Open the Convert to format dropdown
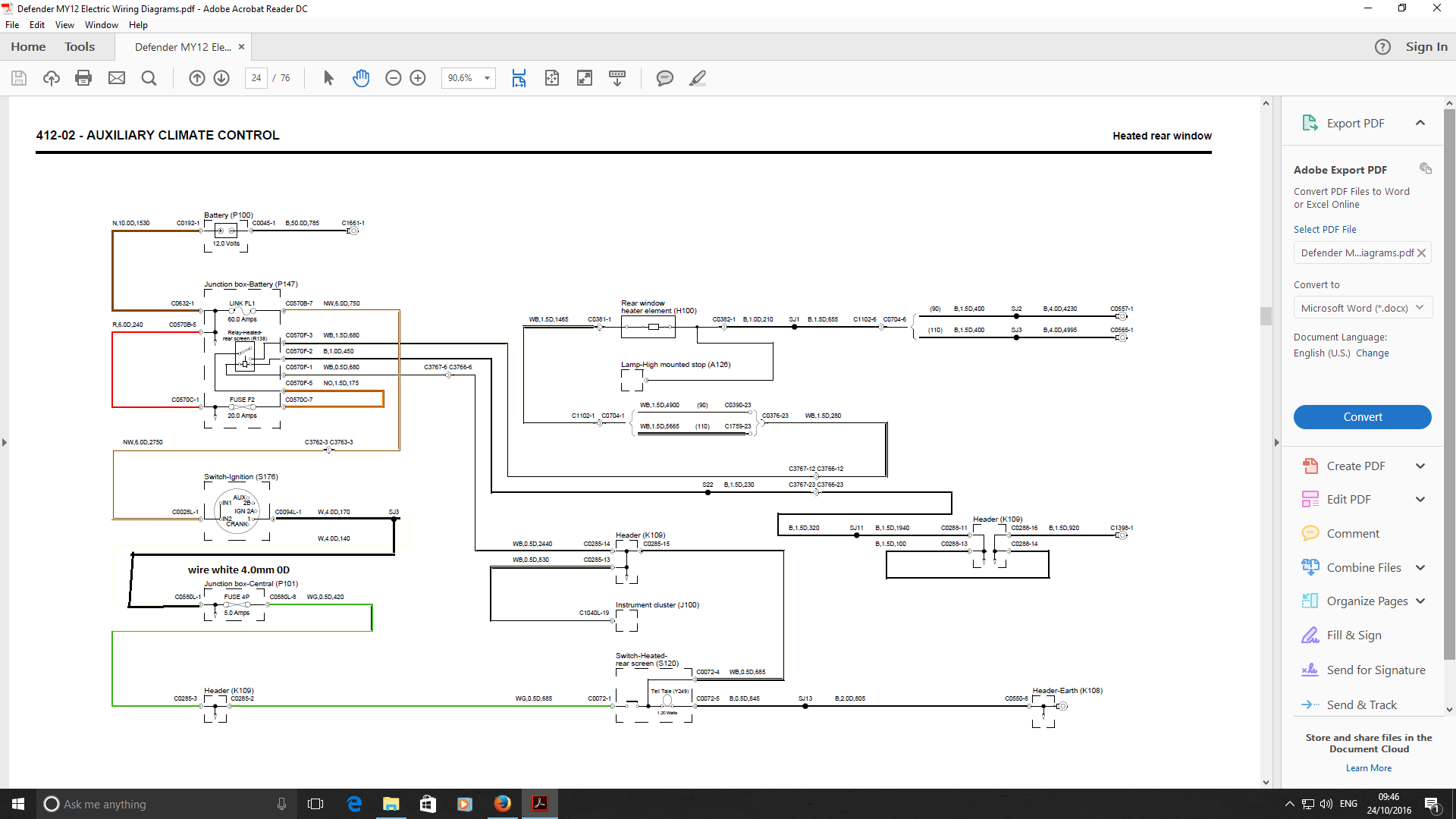The width and height of the screenshot is (1456, 819). 1363,308
